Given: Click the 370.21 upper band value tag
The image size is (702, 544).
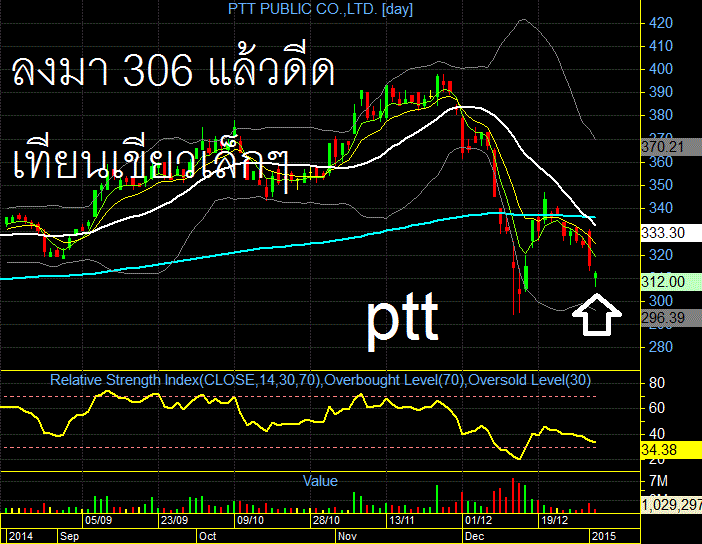Looking at the screenshot, I should (670, 147).
